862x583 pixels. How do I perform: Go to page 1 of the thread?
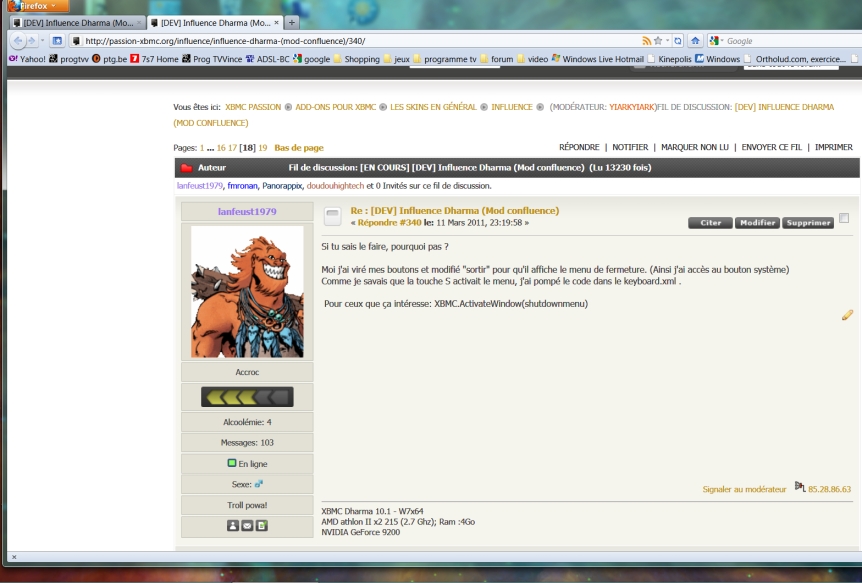click(x=202, y=147)
